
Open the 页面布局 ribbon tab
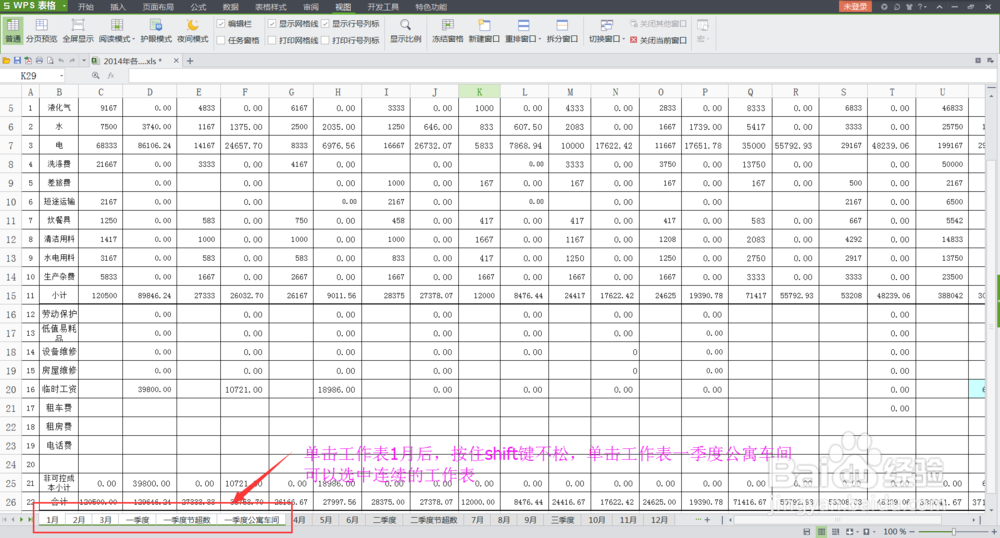coord(158,6)
